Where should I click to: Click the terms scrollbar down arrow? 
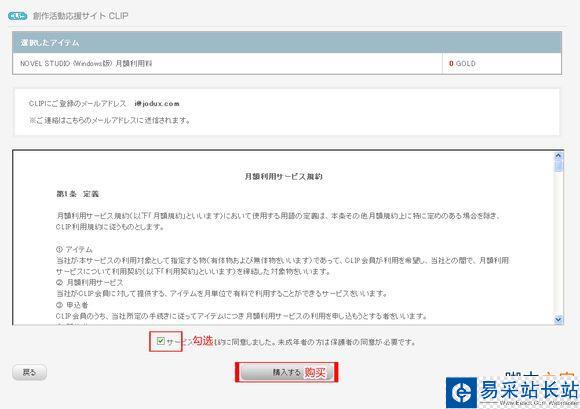point(559,319)
